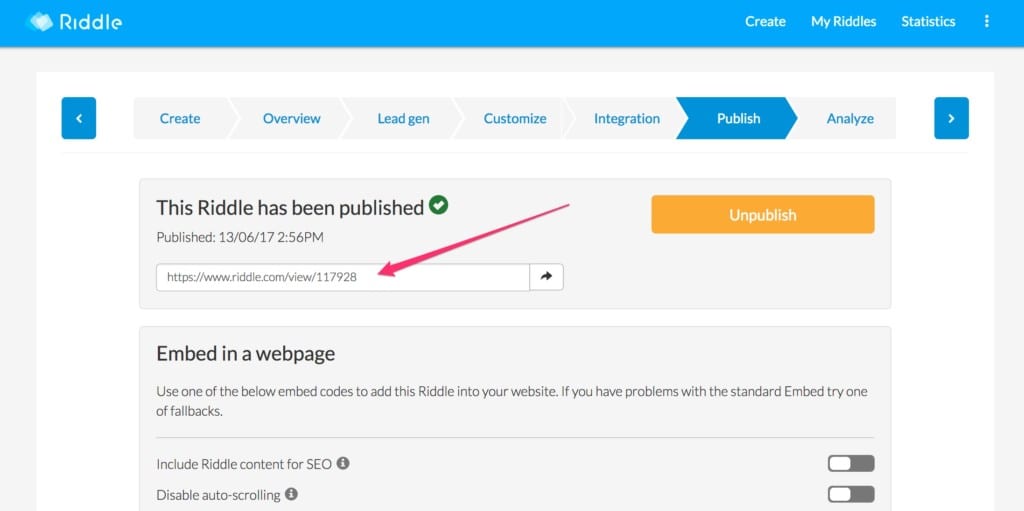This screenshot has width=1024, height=511.
Task: Toggle Disable auto-scrolling switch
Action: click(851, 494)
